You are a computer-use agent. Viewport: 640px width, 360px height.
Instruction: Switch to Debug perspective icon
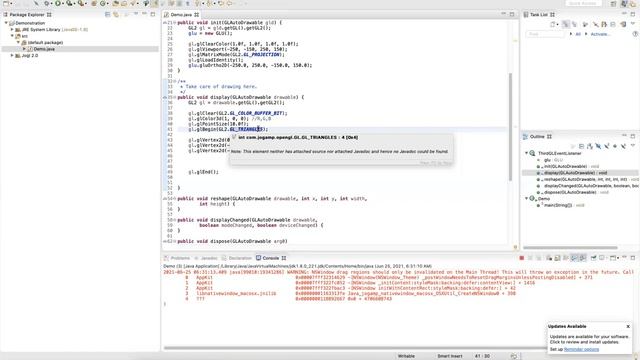point(633,4)
